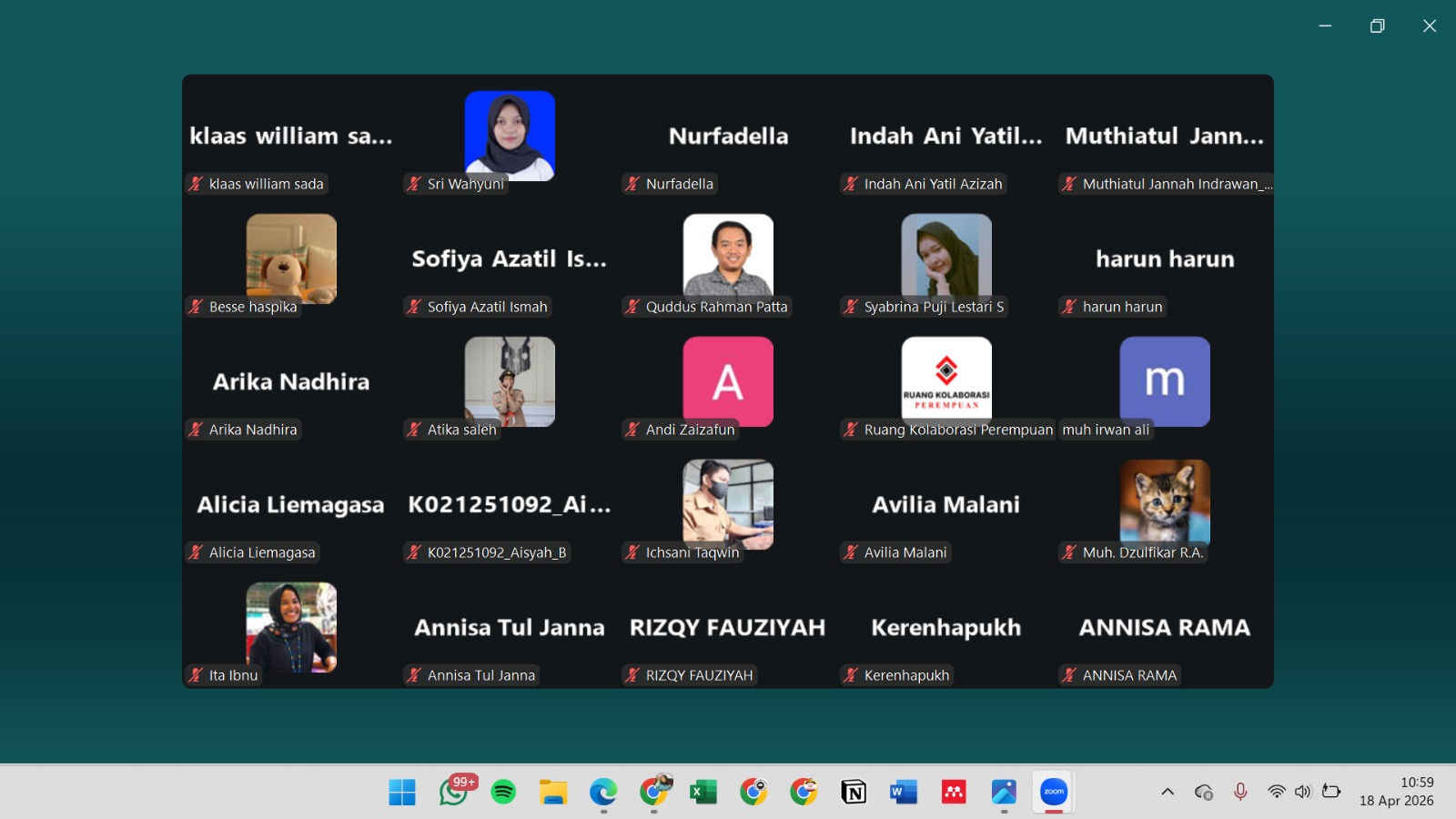Image resolution: width=1456 pixels, height=819 pixels.
Task: Select Quddus Rahman Patta's video thumbnail
Action: (728, 257)
